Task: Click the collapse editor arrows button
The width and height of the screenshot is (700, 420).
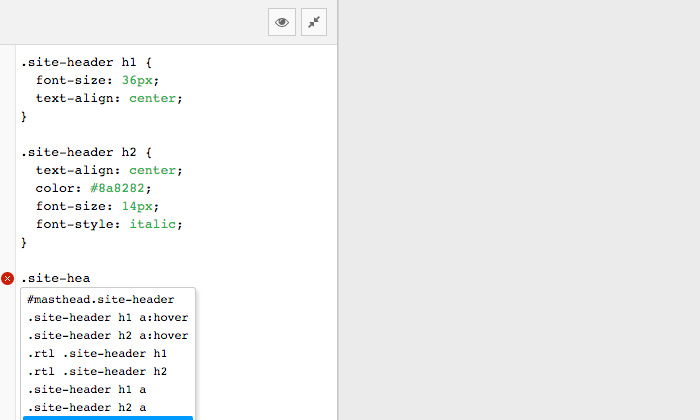Action: pos(314,22)
